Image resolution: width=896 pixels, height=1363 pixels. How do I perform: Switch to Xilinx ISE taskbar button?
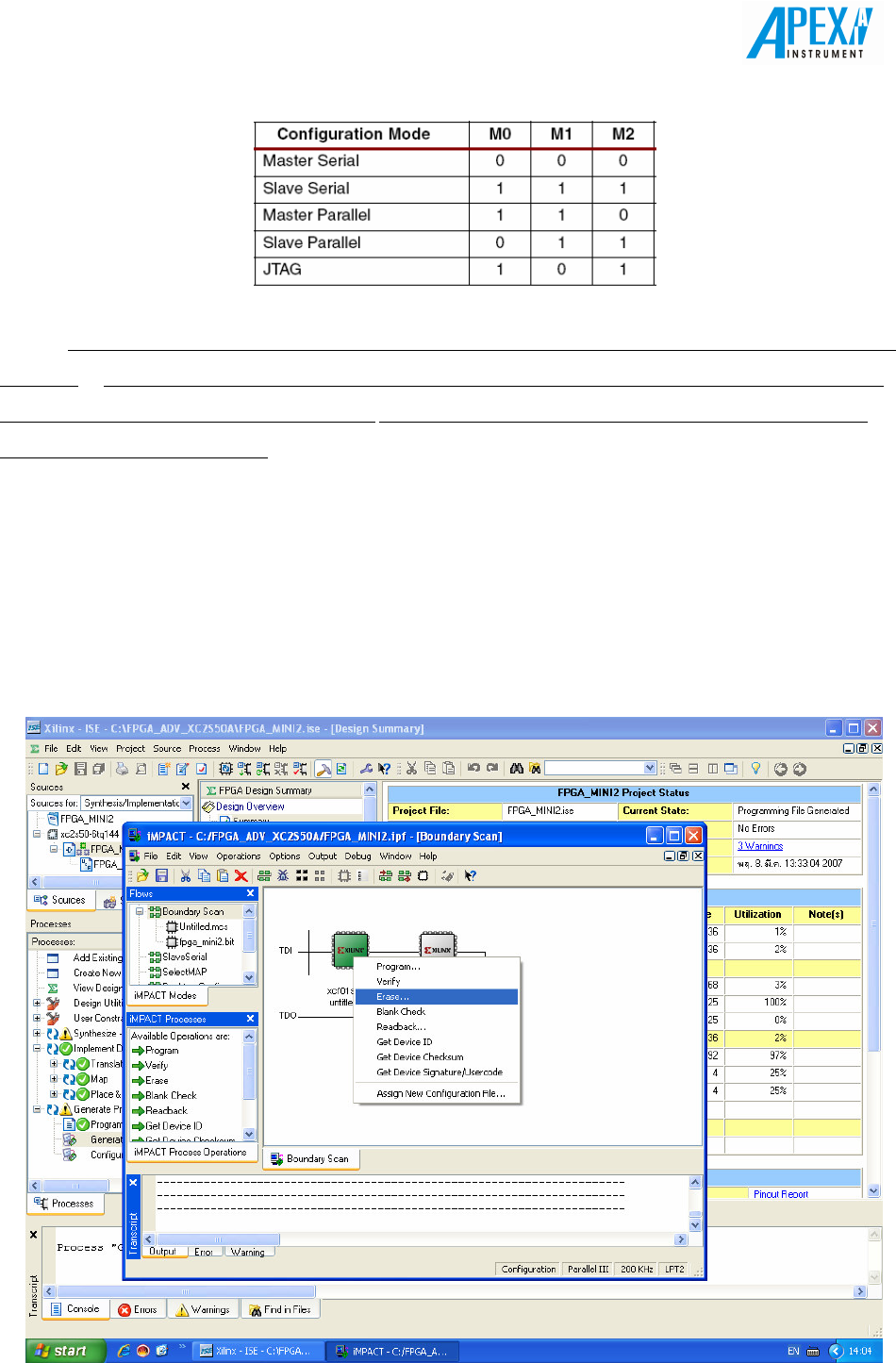tap(257, 1351)
